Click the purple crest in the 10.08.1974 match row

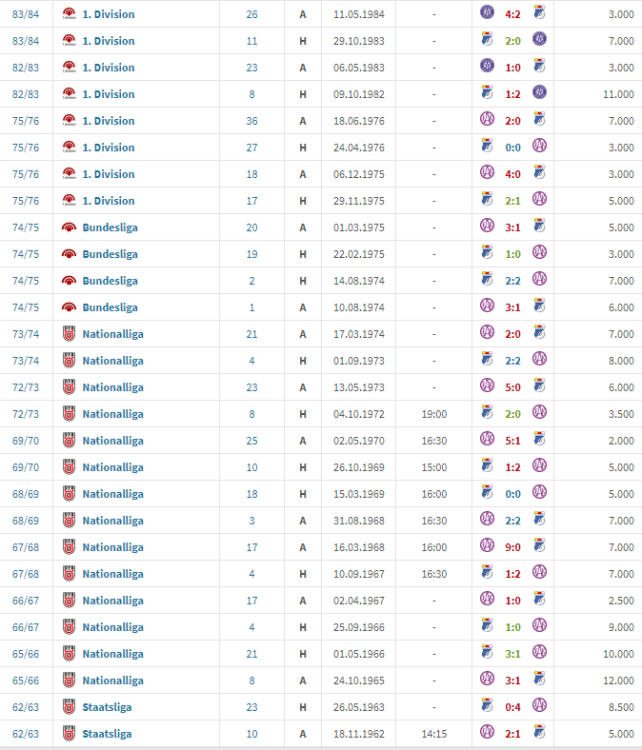point(487,307)
